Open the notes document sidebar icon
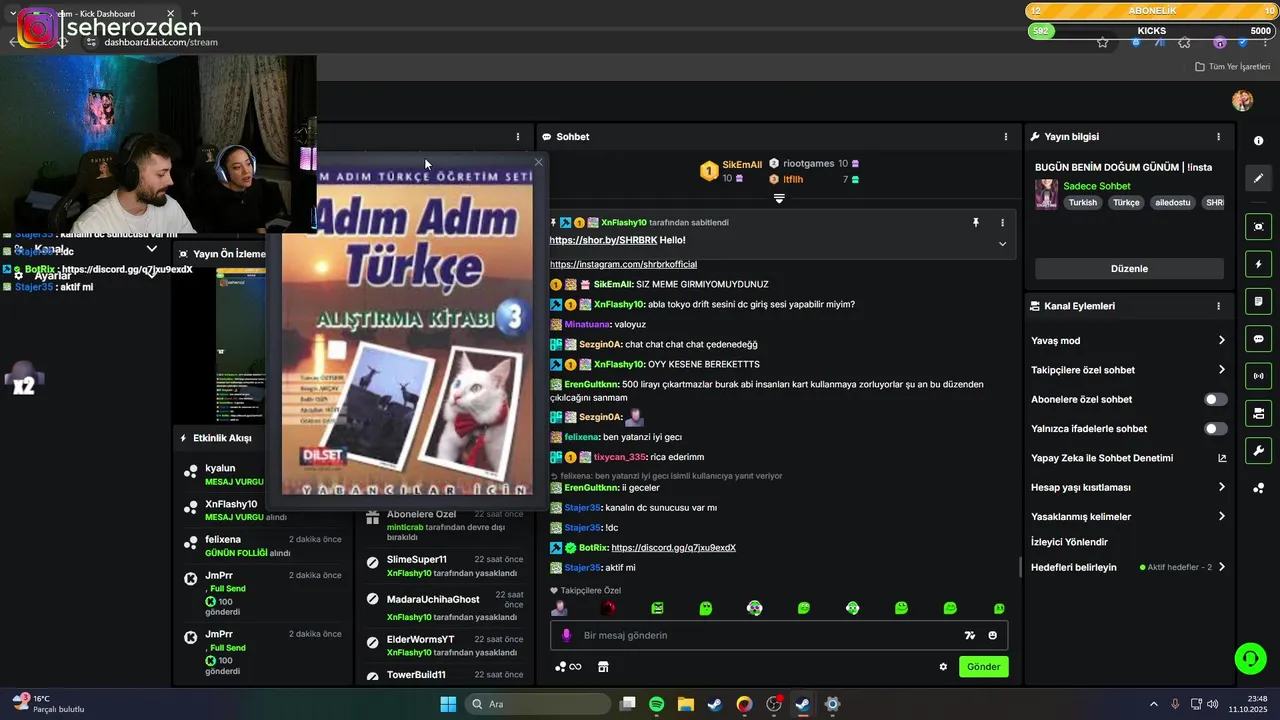The width and height of the screenshot is (1280, 720). point(1258,301)
